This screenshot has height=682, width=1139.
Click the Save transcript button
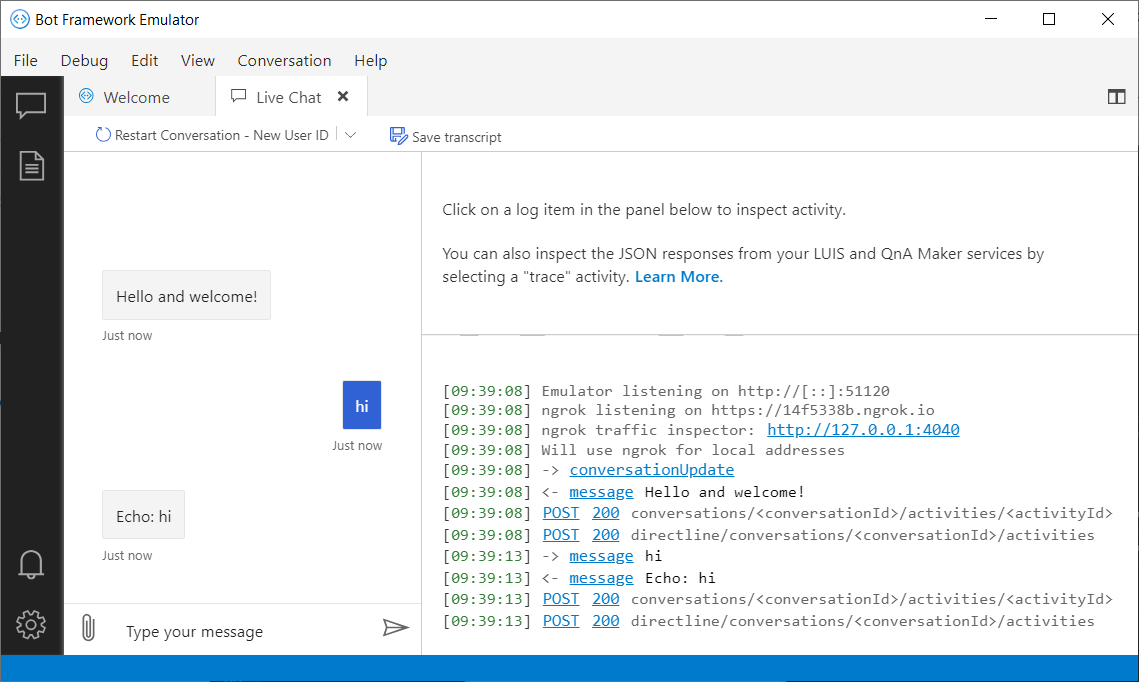(x=445, y=137)
